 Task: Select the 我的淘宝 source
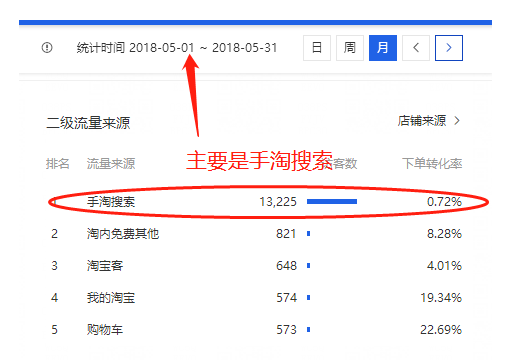pos(111,298)
